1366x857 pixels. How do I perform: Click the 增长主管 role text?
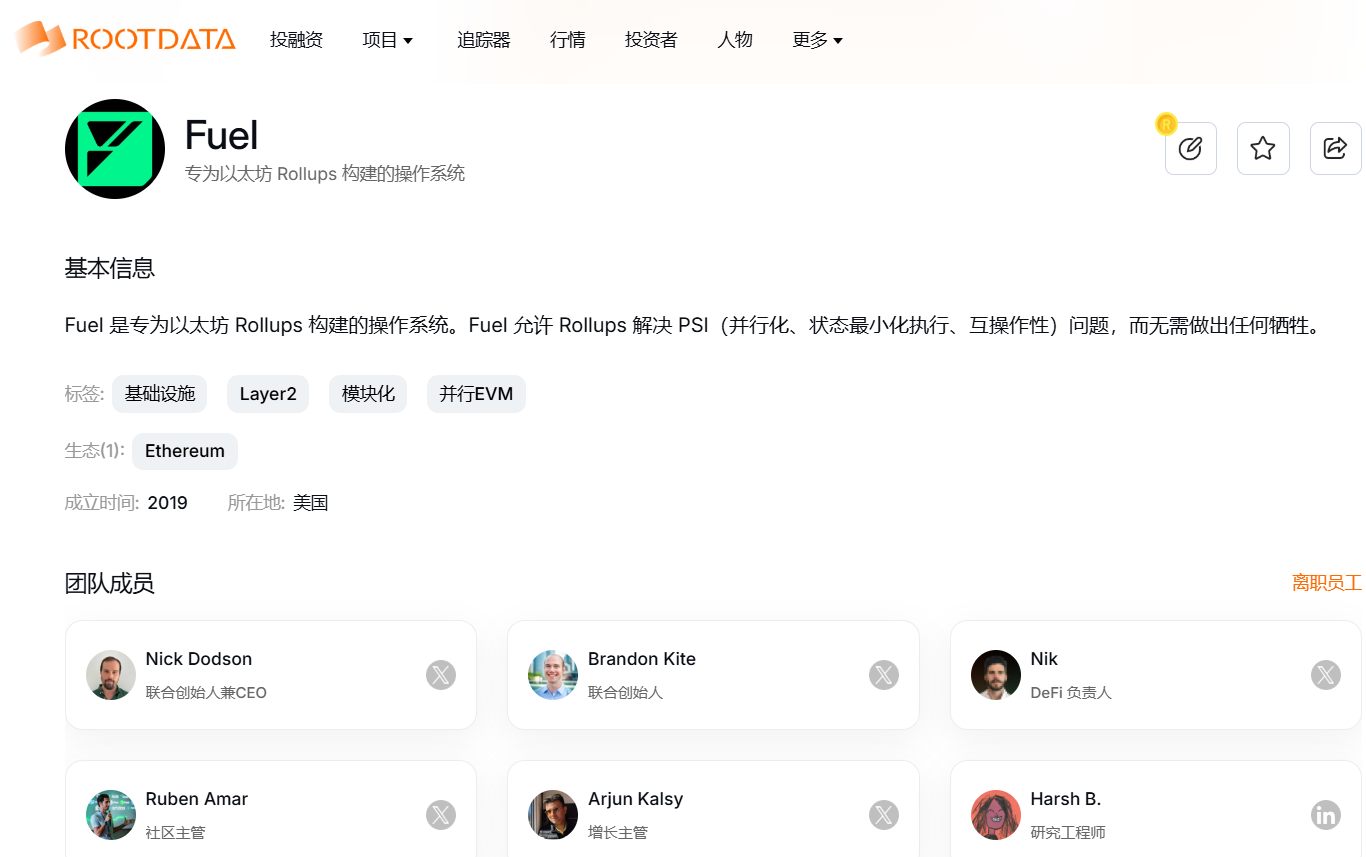click(618, 832)
